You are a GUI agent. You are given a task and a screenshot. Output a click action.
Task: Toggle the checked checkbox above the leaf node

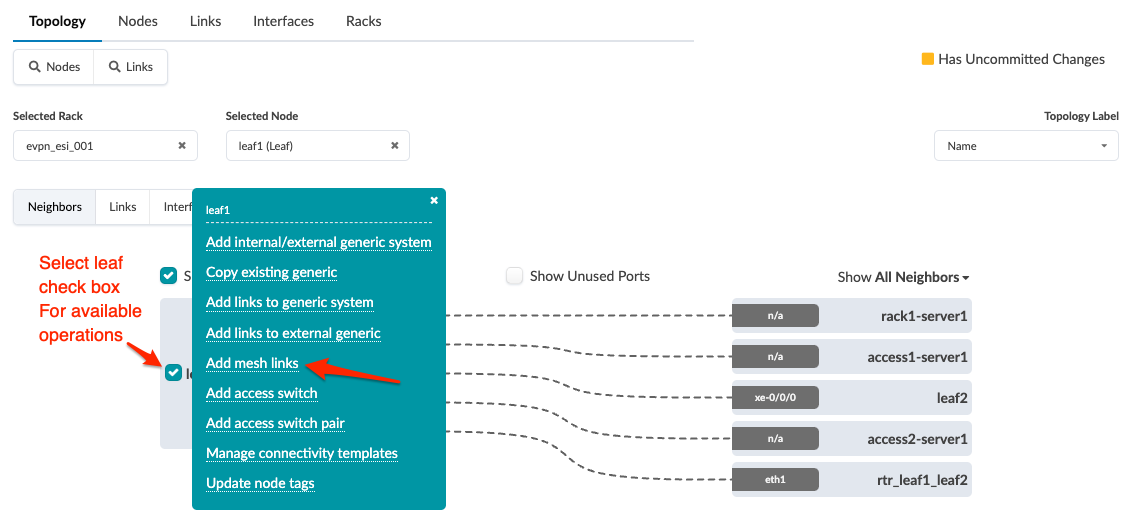coord(169,276)
